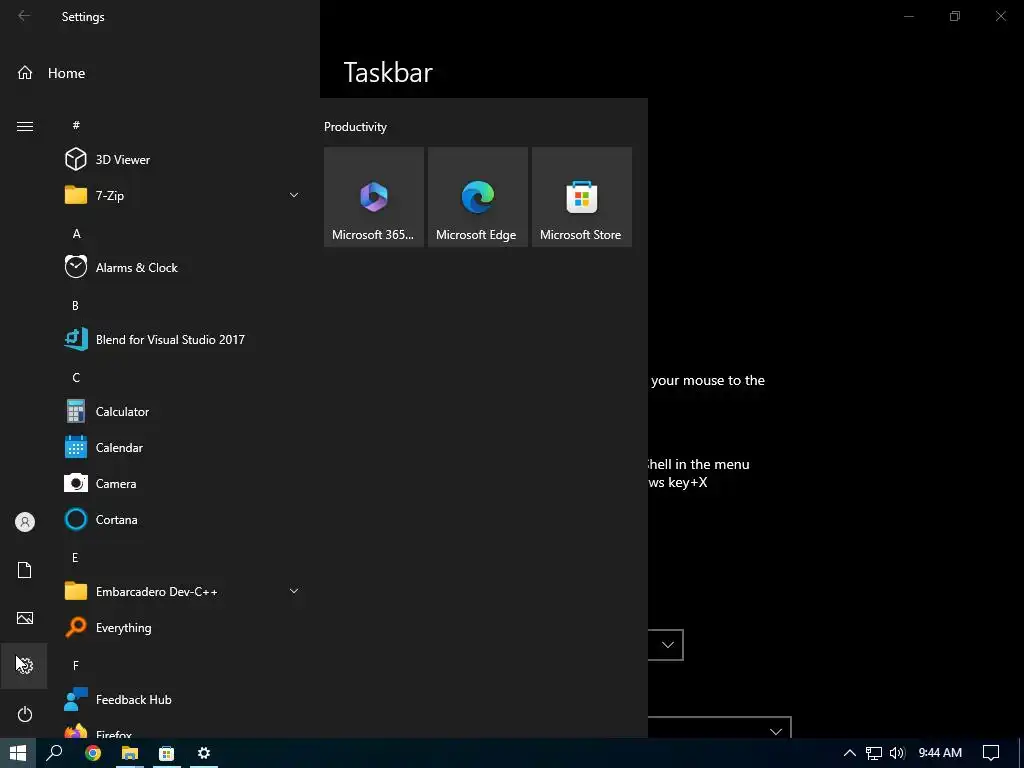Show hidden system tray icons
Screen dimensions: 1024x768
pos(850,753)
